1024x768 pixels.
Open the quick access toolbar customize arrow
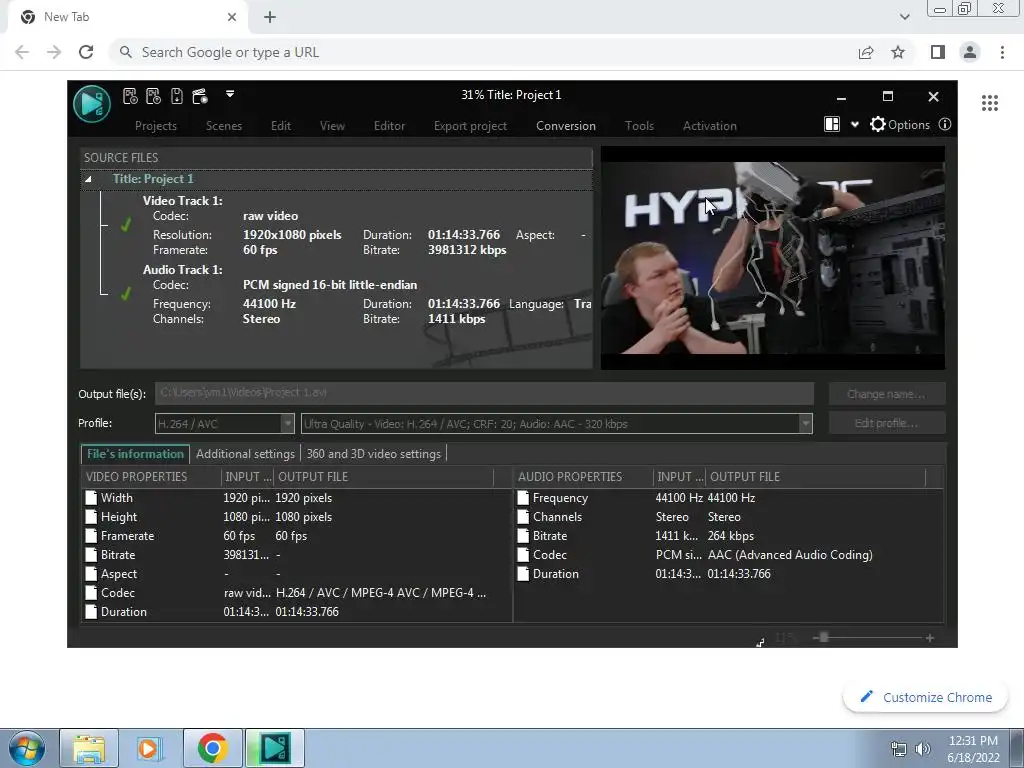(230, 94)
